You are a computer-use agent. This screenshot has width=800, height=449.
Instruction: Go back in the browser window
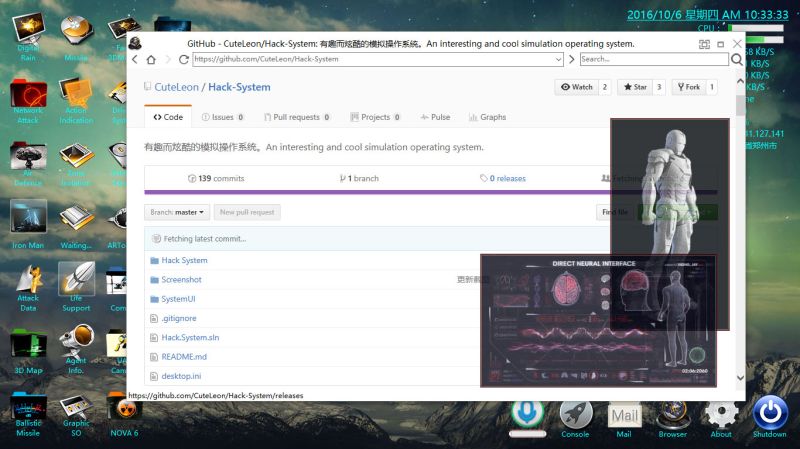tap(135, 59)
